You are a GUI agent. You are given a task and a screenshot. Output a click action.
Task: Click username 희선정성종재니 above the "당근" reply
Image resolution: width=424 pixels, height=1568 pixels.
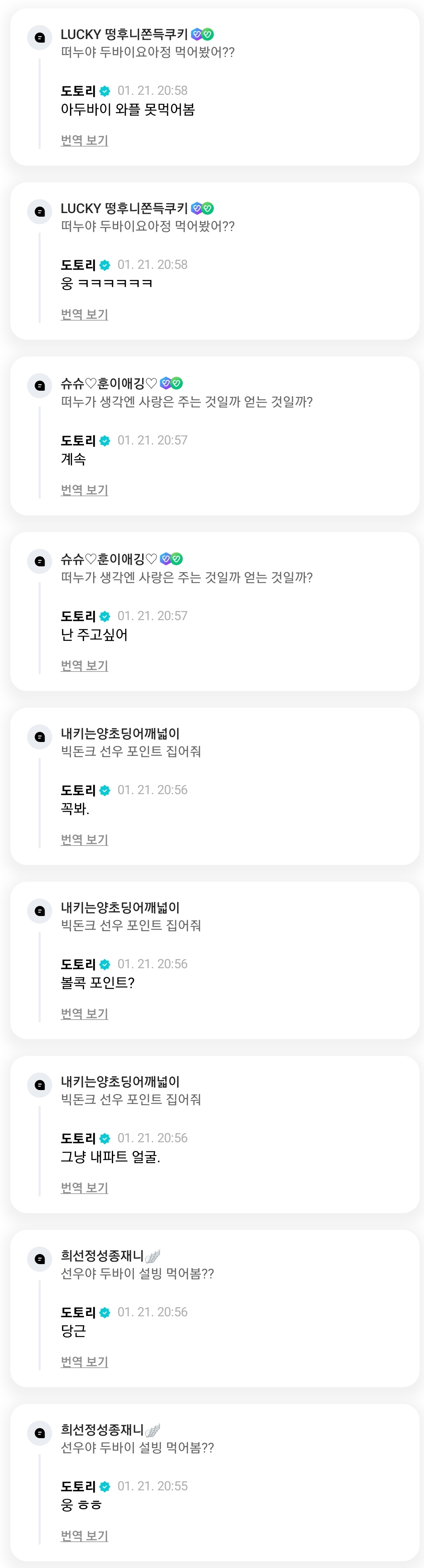pos(102,1256)
